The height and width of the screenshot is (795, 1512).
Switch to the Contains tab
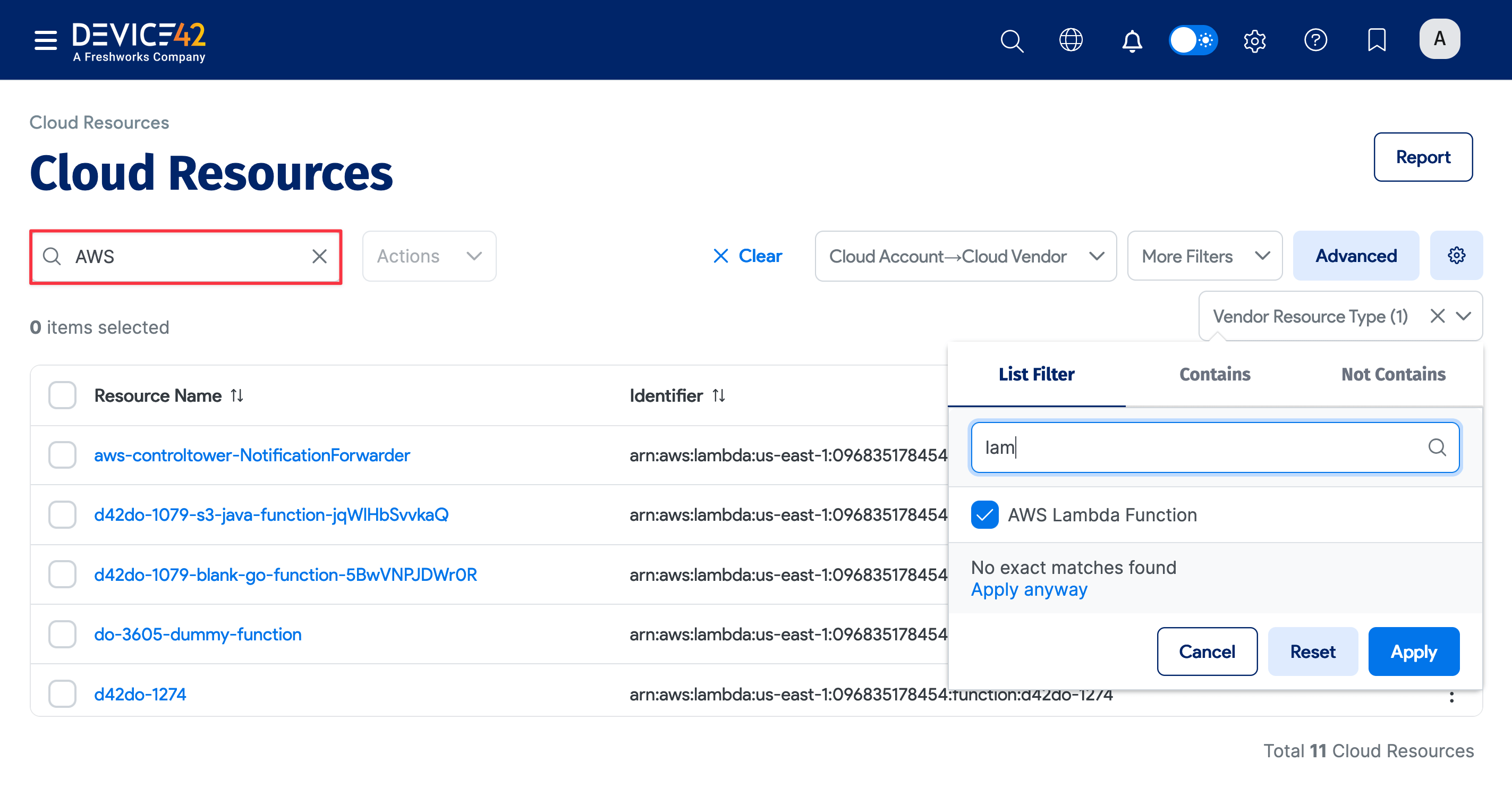pyautogui.click(x=1214, y=374)
